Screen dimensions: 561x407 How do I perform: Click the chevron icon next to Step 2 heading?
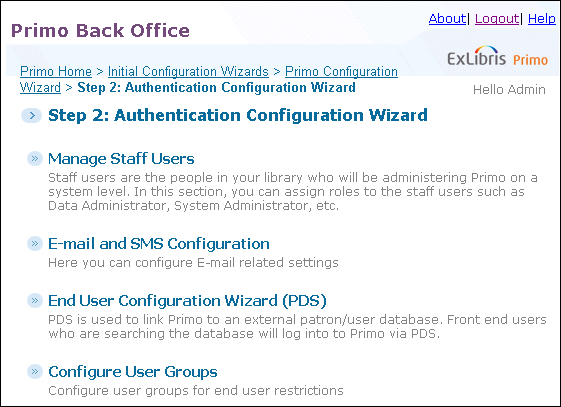(31, 115)
